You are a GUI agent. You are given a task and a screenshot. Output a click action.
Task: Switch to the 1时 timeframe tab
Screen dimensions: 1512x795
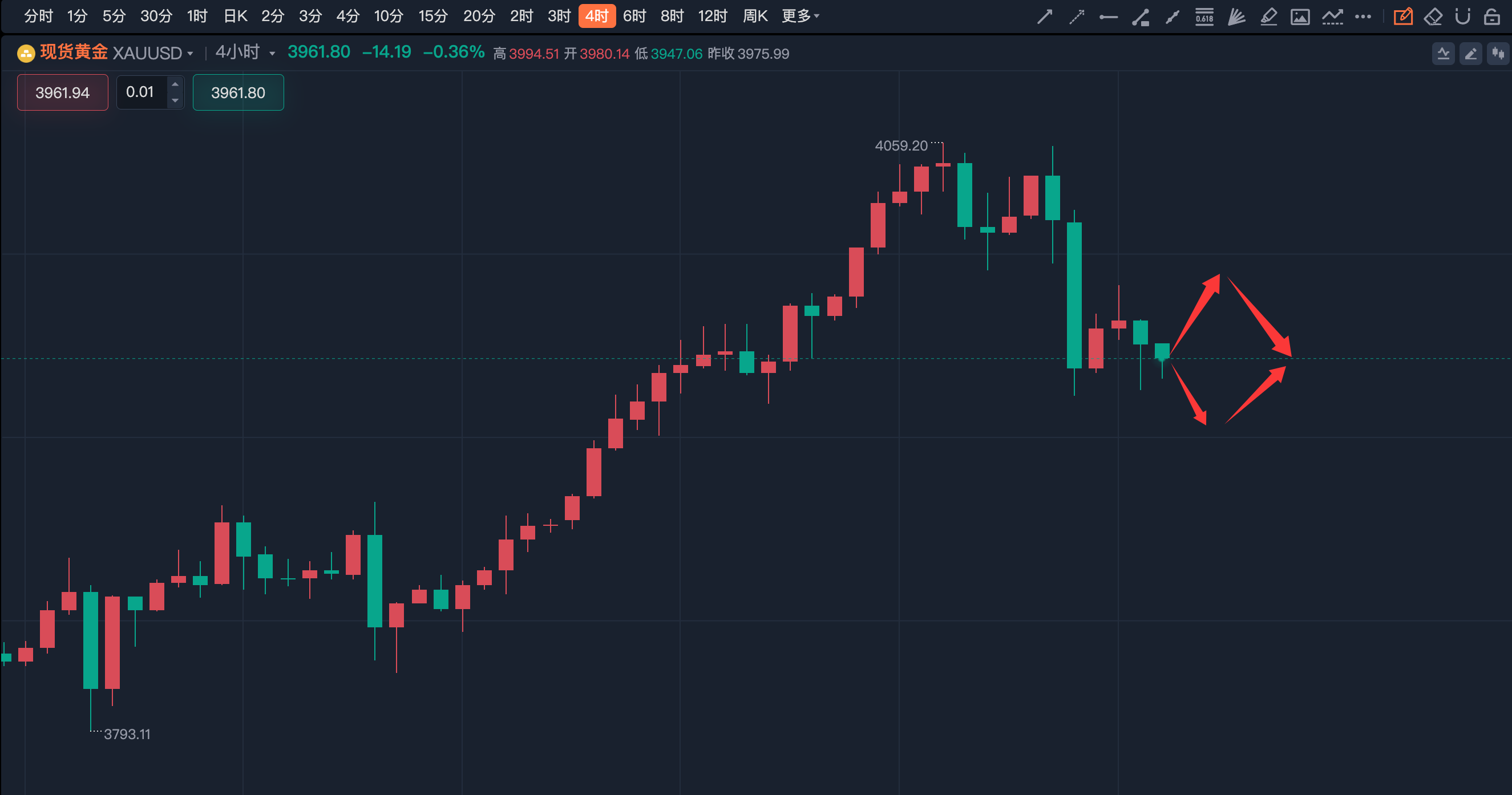click(x=197, y=16)
